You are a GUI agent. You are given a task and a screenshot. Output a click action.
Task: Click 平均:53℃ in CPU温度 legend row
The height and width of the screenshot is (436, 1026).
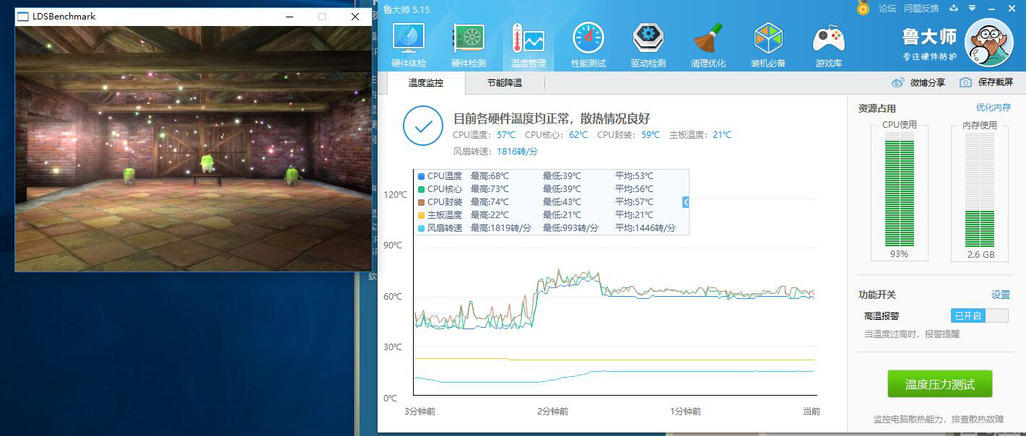pos(634,176)
